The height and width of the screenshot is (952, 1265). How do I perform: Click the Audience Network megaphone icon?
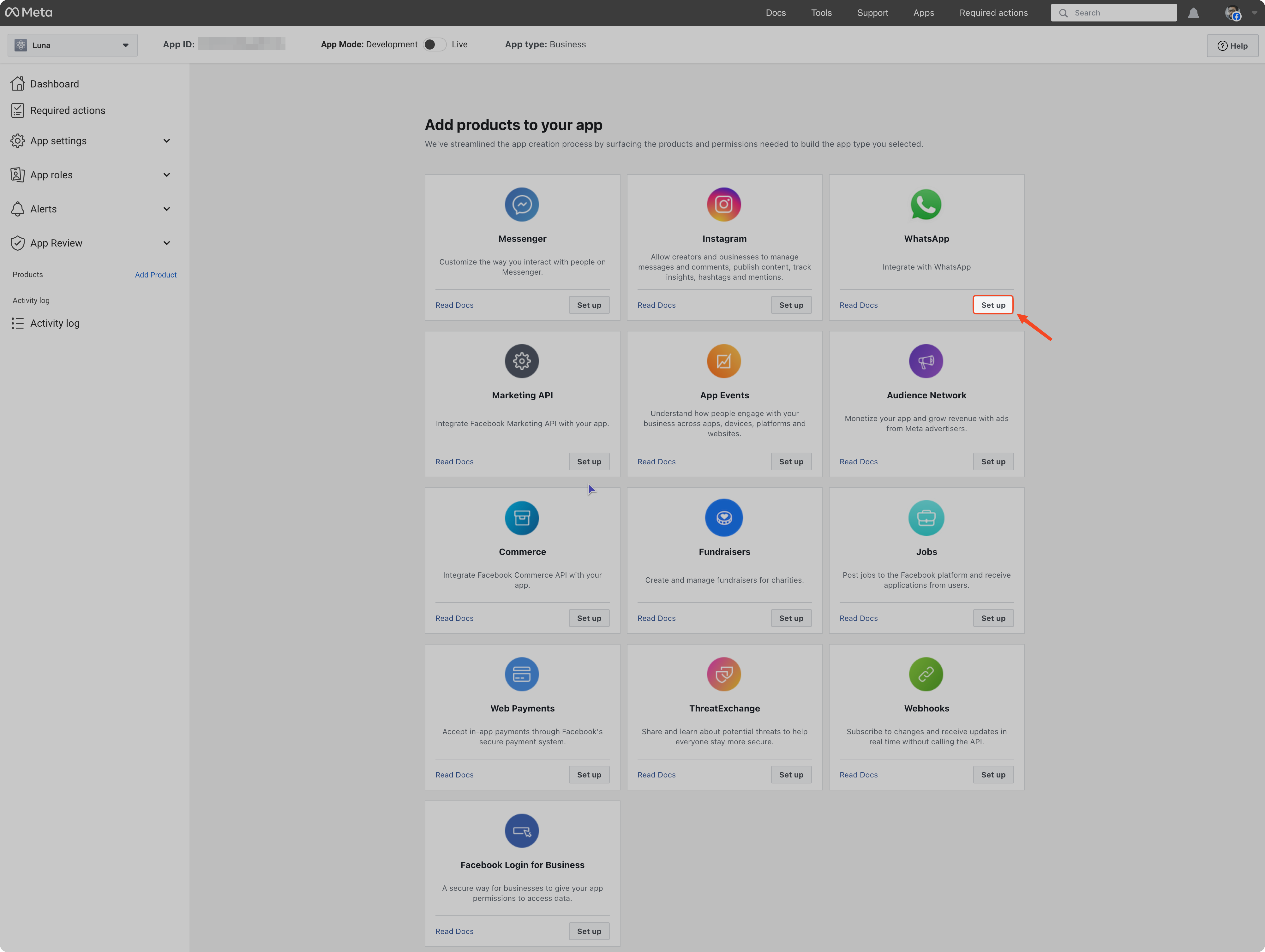pyautogui.click(x=926, y=361)
